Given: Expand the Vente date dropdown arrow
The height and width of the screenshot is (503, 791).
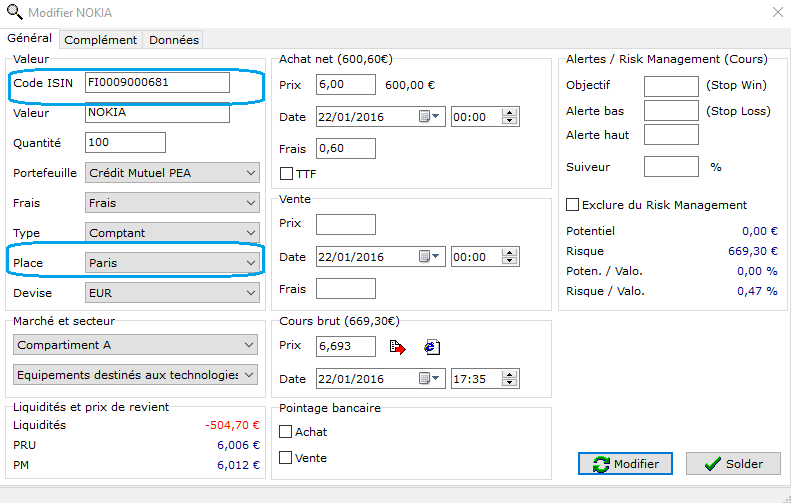Looking at the screenshot, I should [x=436, y=257].
